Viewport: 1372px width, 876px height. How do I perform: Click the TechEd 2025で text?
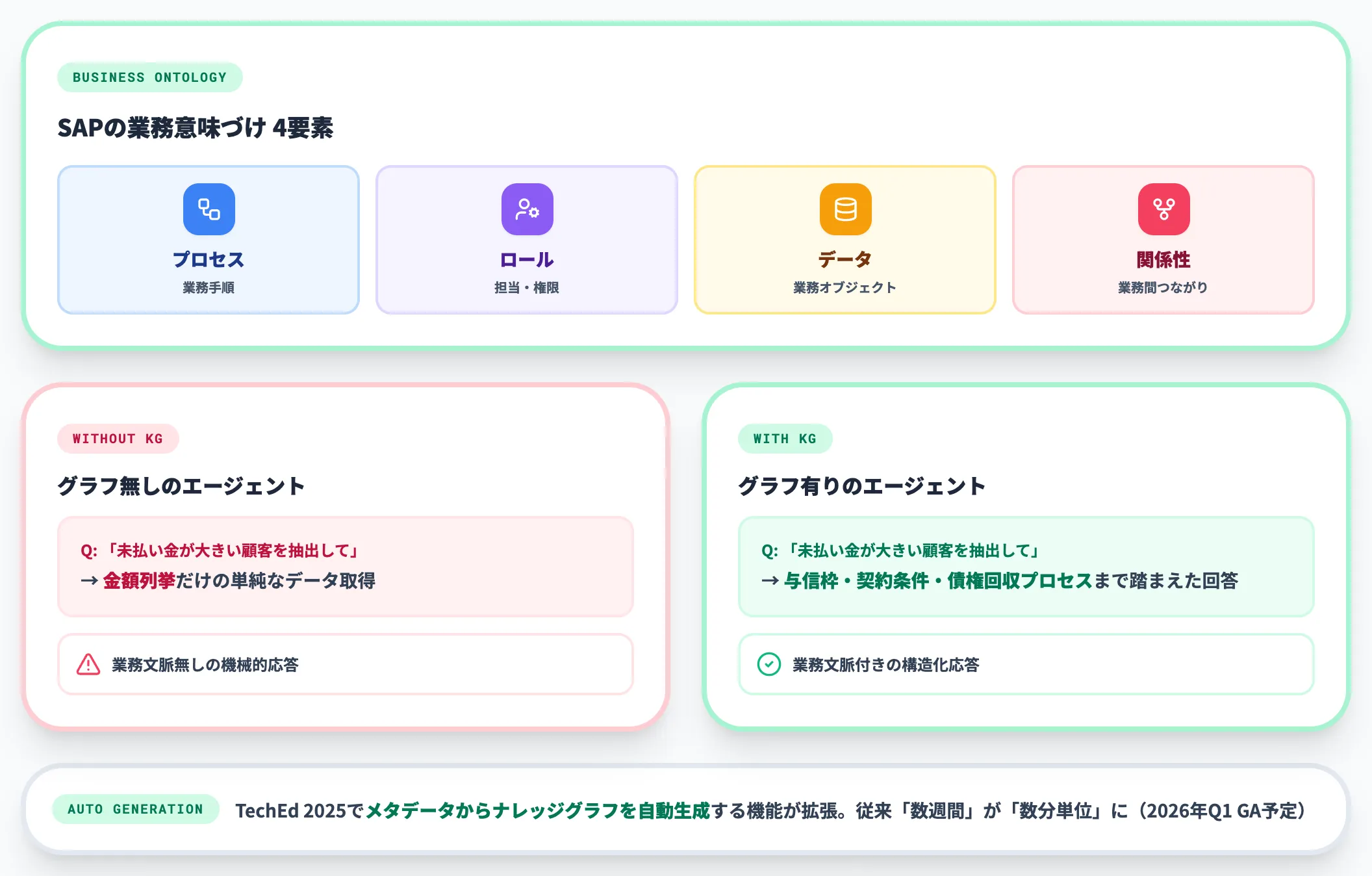299,810
